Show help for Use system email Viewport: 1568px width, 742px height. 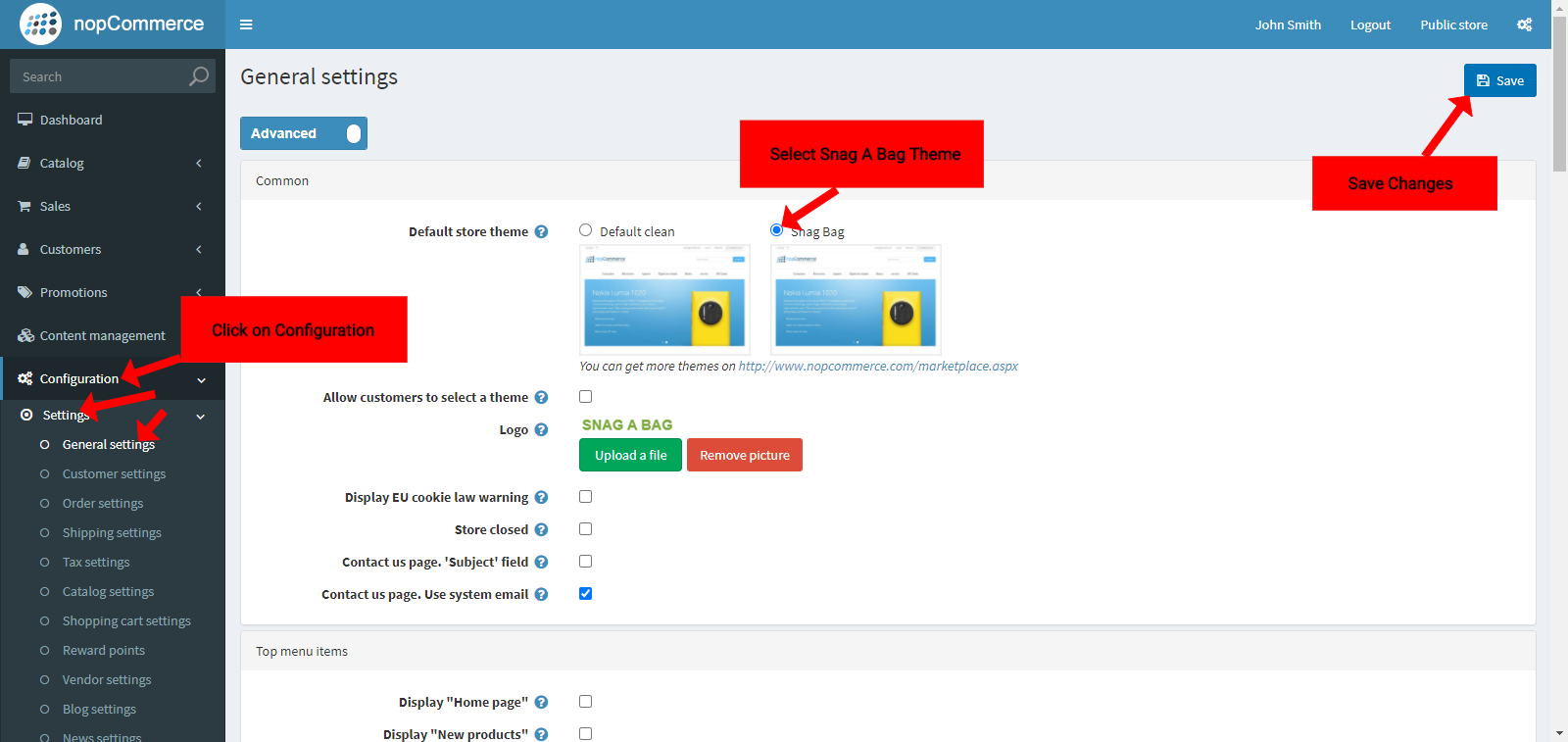(x=541, y=594)
